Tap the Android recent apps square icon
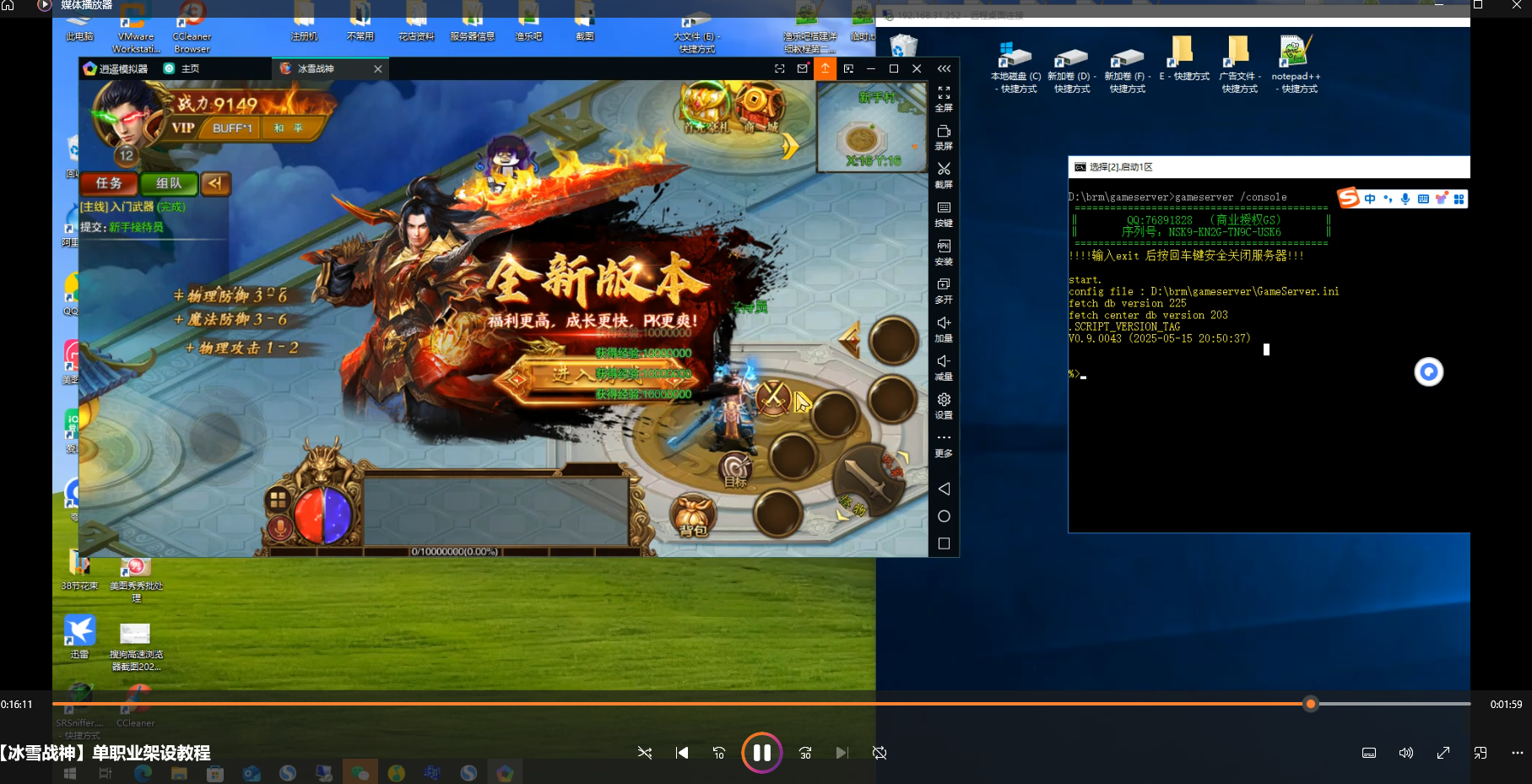Image resolution: width=1532 pixels, height=784 pixels. pyautogui.click(x=944, y=543)
